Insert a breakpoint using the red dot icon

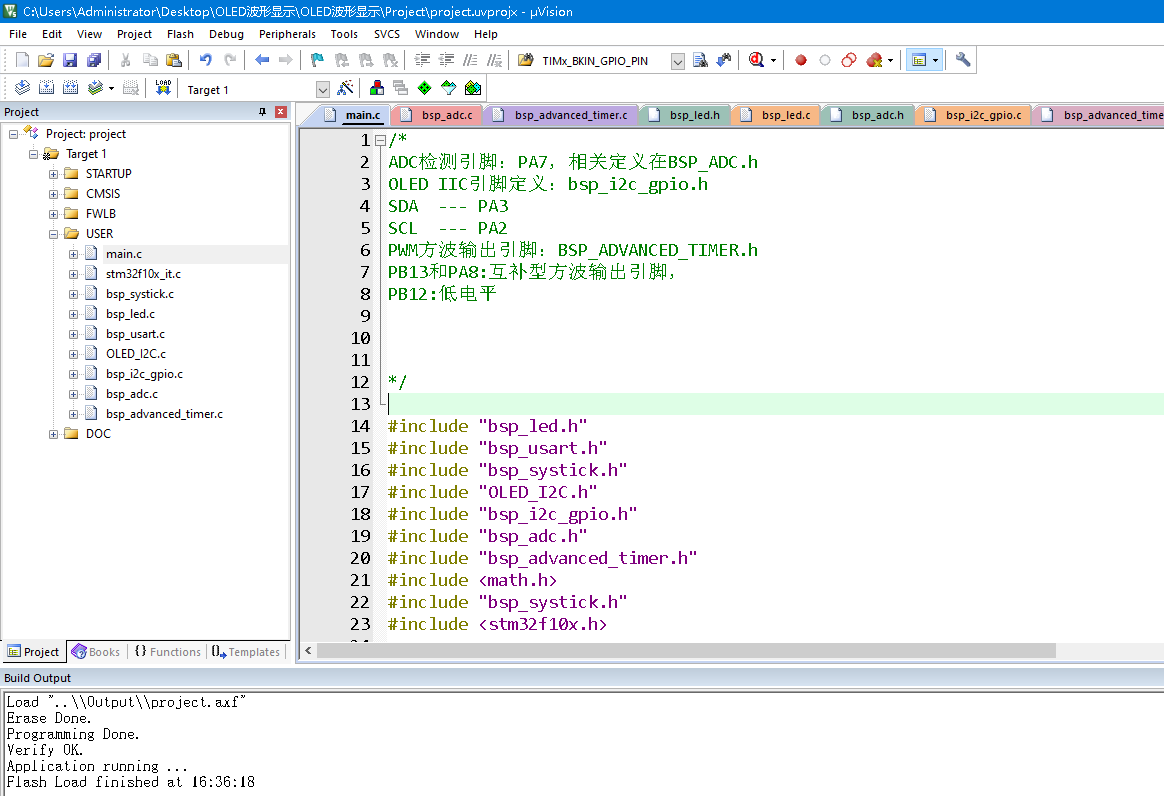pyautogui.click(x=800, y=60)
